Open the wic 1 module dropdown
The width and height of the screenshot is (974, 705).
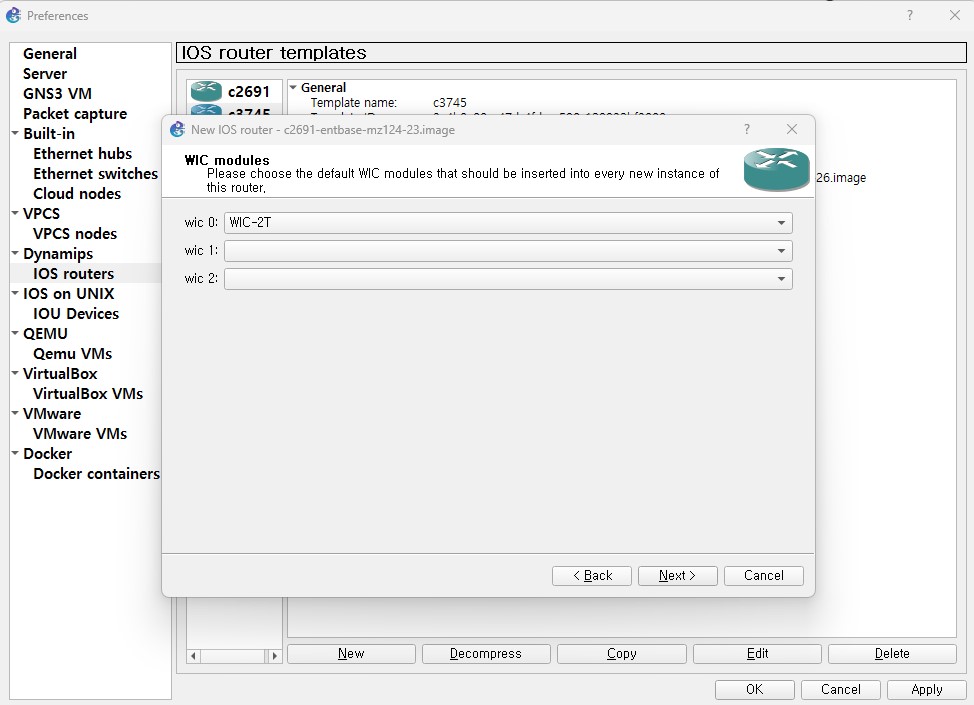[x=508, y=251]
